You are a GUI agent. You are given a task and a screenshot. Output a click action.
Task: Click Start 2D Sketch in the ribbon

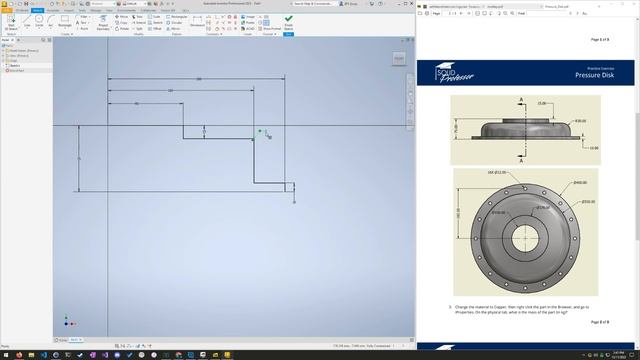click(11, 22)
